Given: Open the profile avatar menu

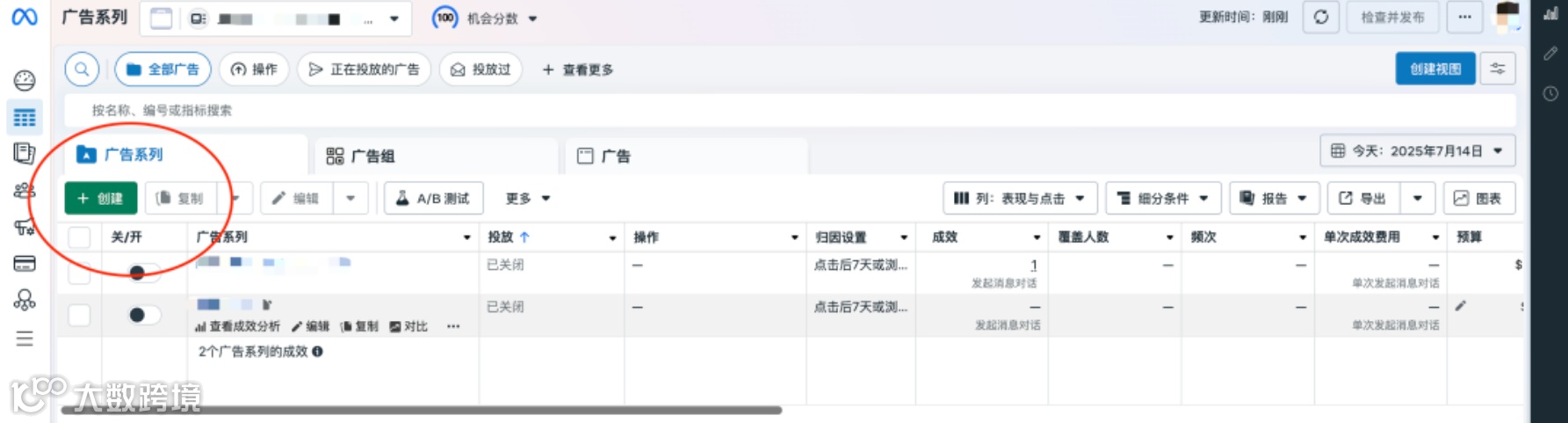Looking at the screenshot, I should pos(1507,17).
